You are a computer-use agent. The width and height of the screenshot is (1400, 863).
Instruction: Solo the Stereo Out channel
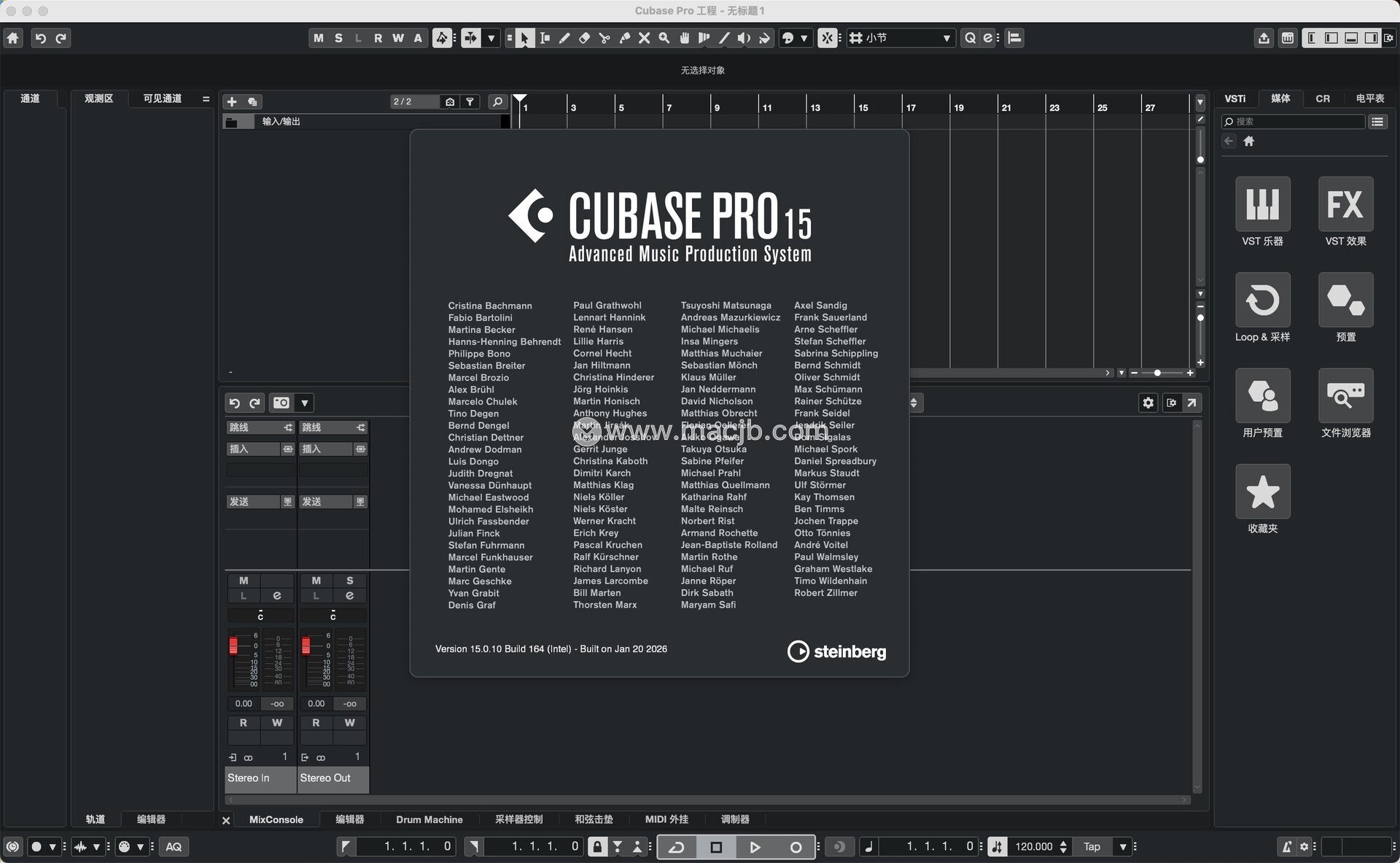350,581
